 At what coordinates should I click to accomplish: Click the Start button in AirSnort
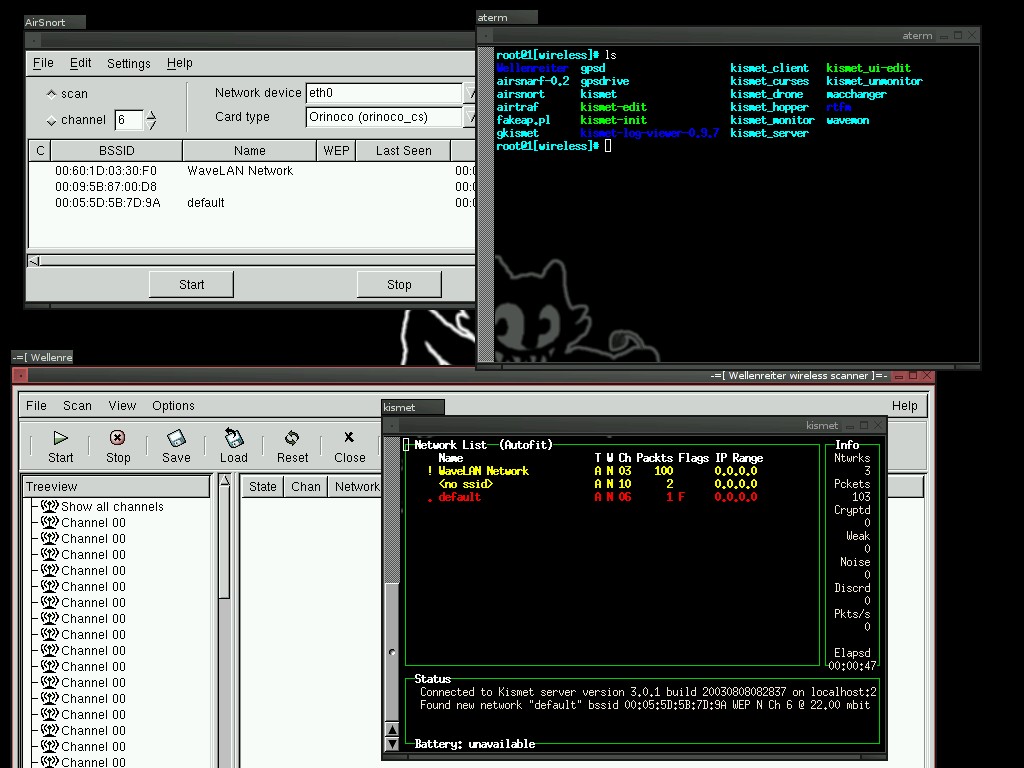pos(191,285)
